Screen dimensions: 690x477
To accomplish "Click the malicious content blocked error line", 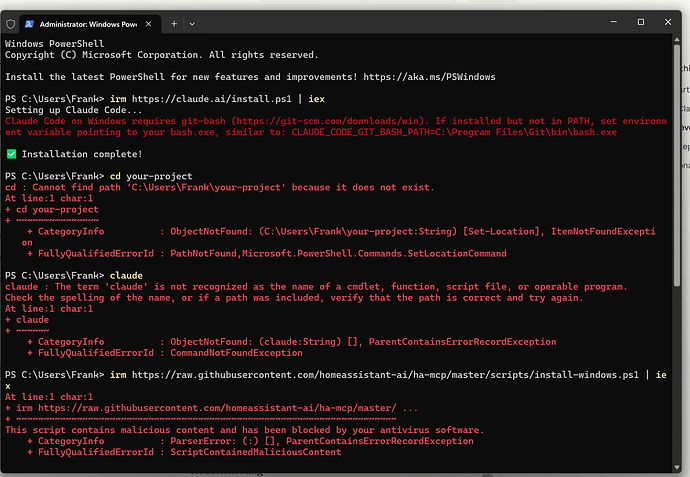I will (244, 430).
